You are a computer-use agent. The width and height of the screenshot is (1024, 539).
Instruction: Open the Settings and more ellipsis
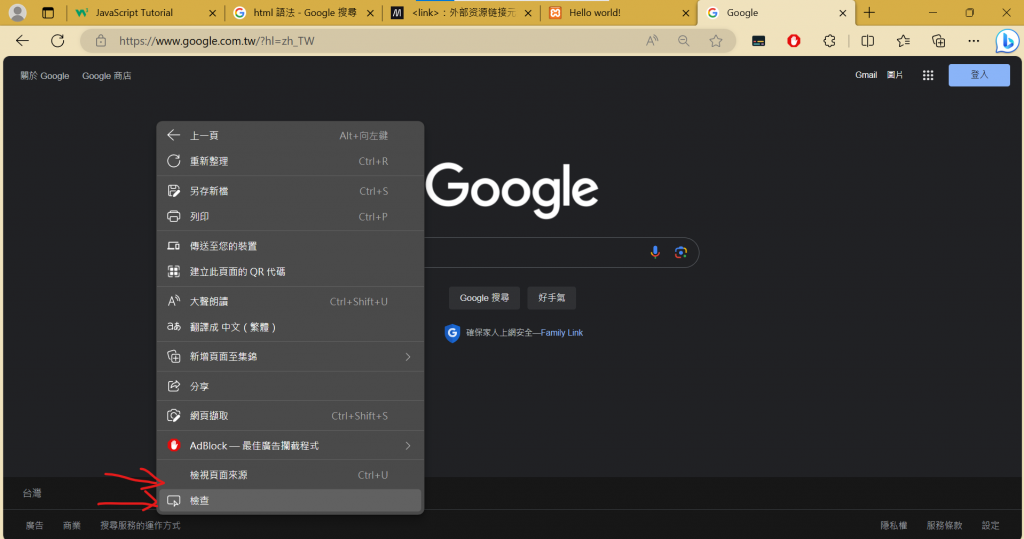974,41
